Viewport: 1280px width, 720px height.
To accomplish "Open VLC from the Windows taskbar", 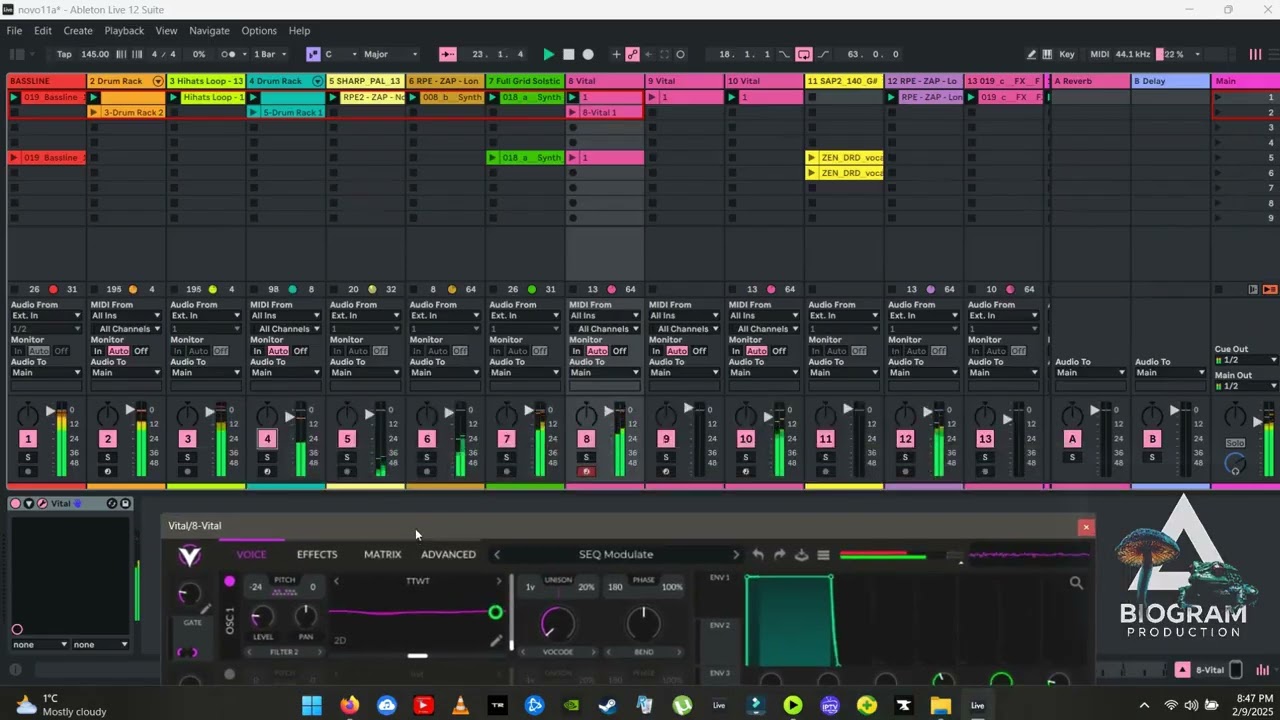I will (460, 705).
